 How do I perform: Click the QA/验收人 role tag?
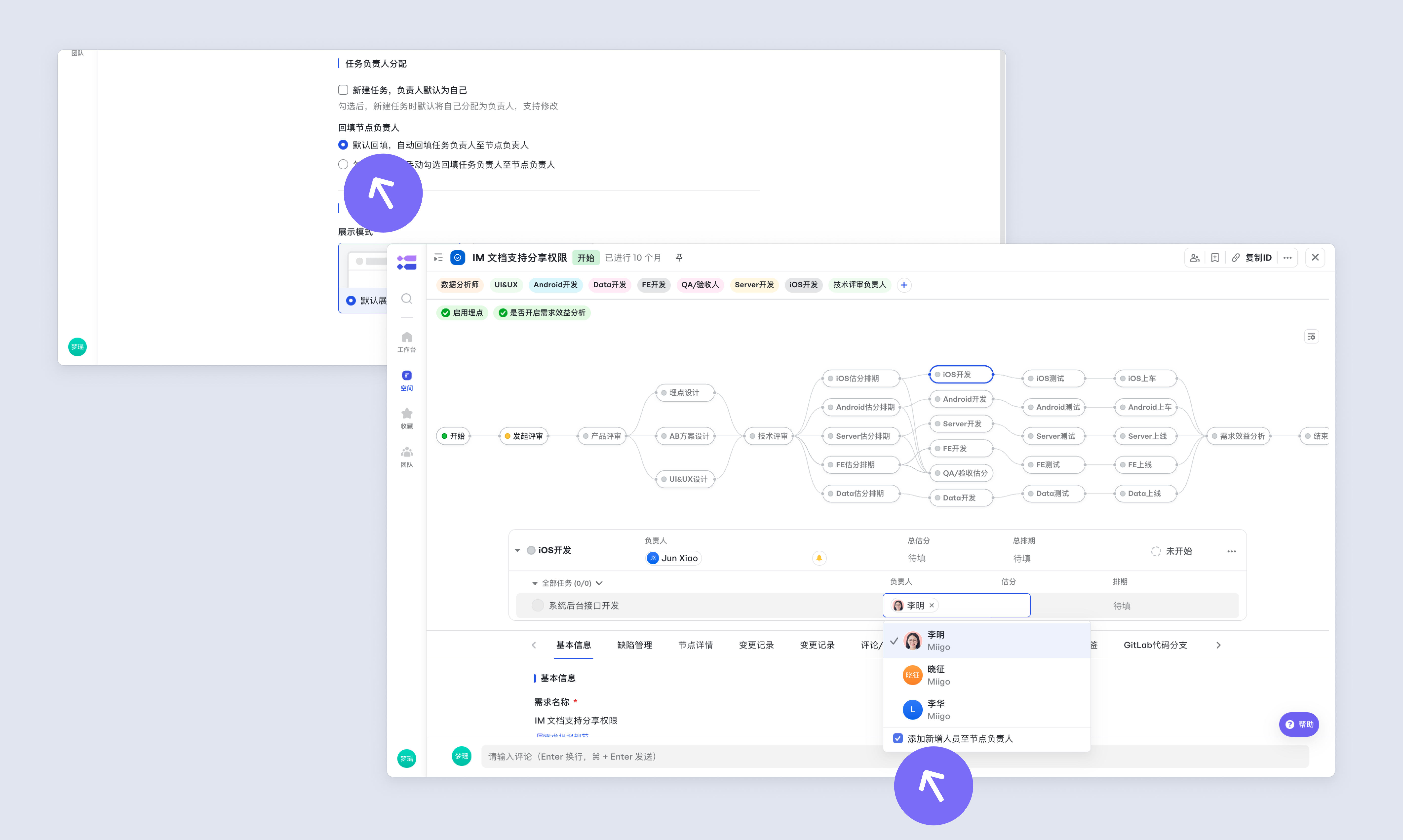(700, 285)
